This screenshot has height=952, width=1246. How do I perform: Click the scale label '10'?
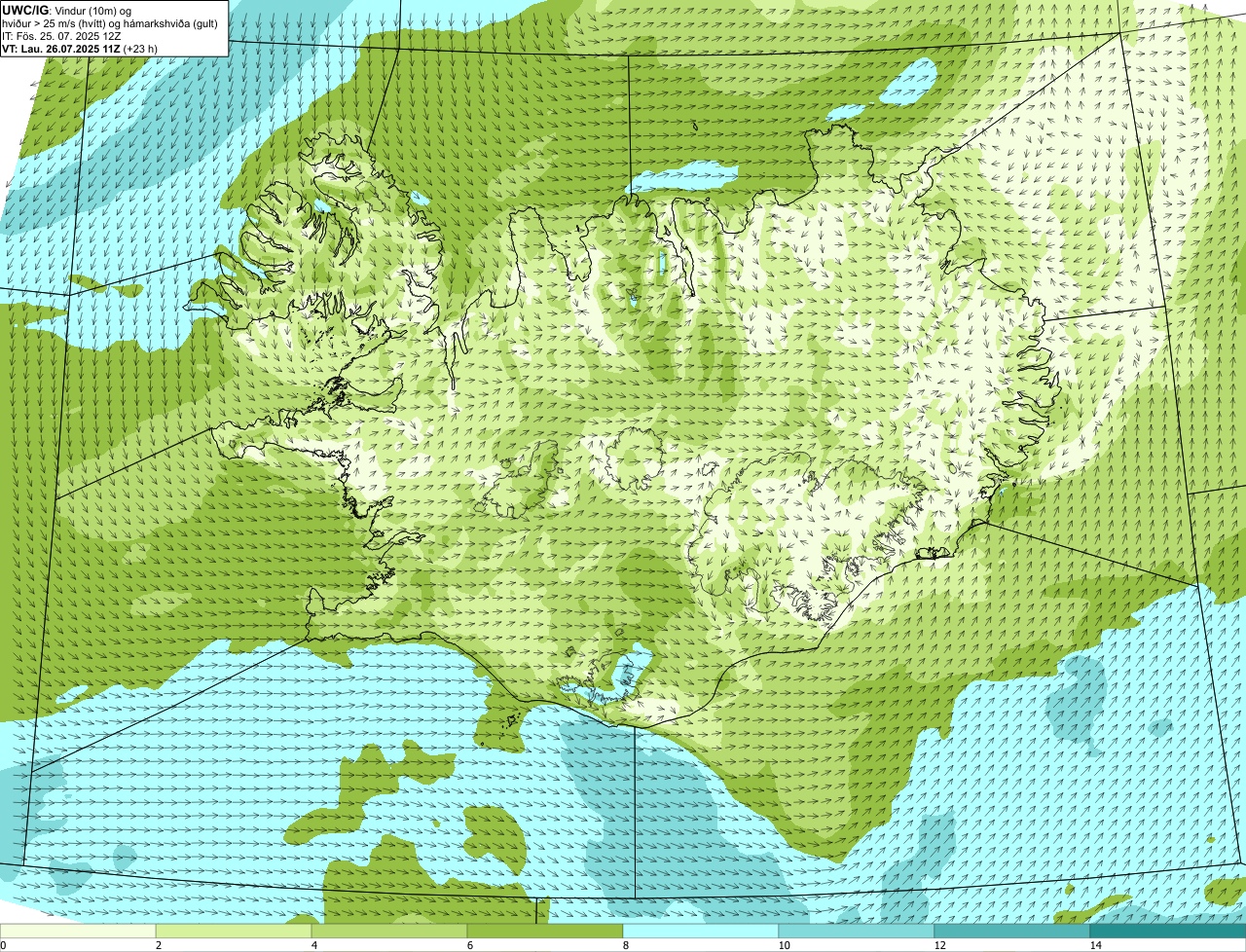[784, 945]
